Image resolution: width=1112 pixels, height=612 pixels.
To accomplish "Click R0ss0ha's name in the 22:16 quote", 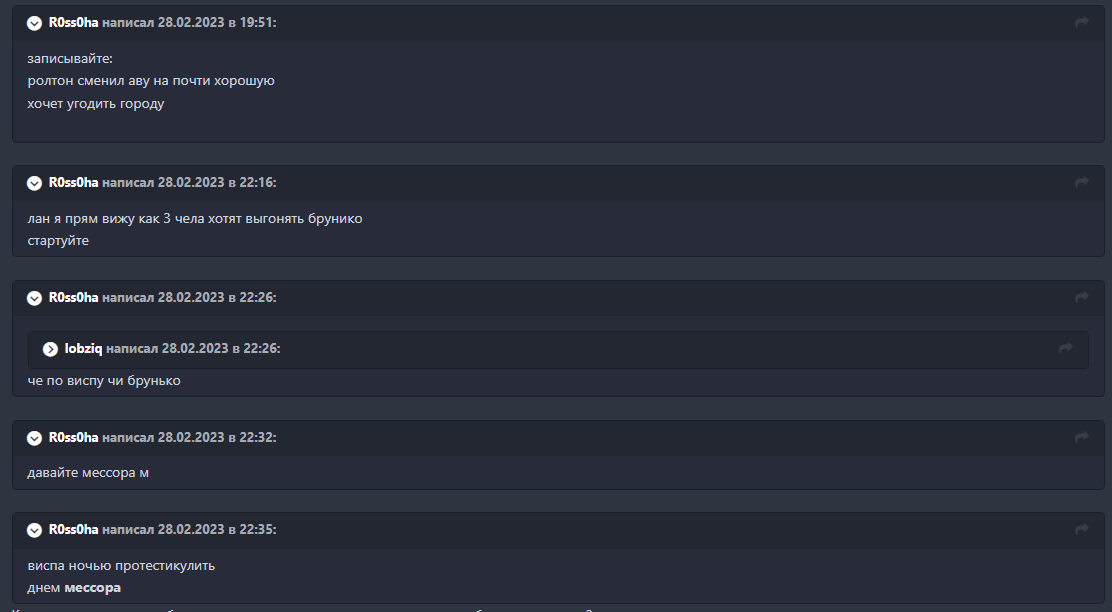I will 73,182.
